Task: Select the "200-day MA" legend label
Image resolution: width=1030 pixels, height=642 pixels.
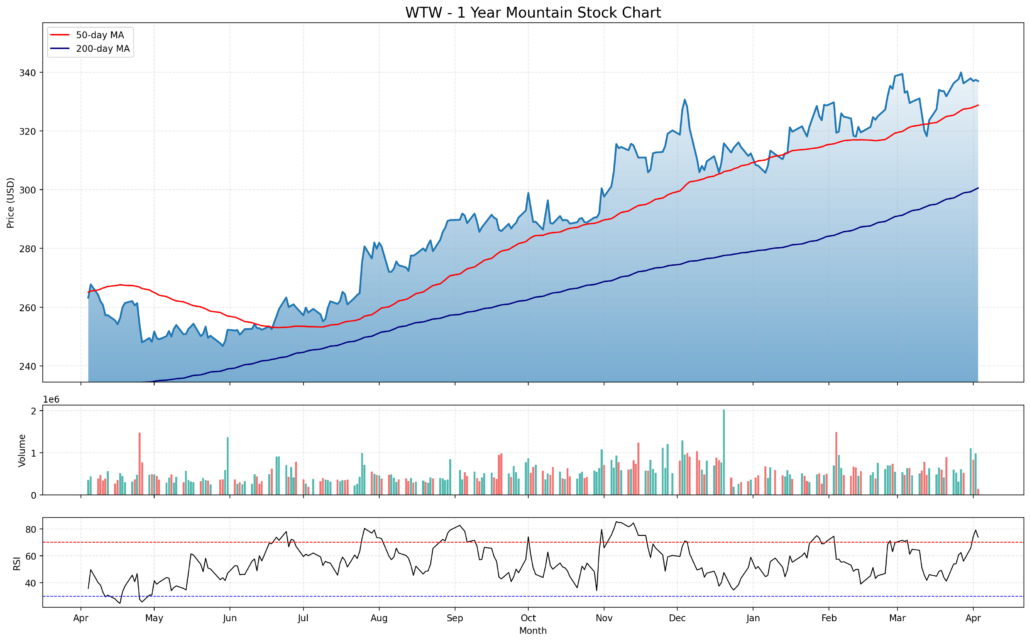Action: coord(102,49)
